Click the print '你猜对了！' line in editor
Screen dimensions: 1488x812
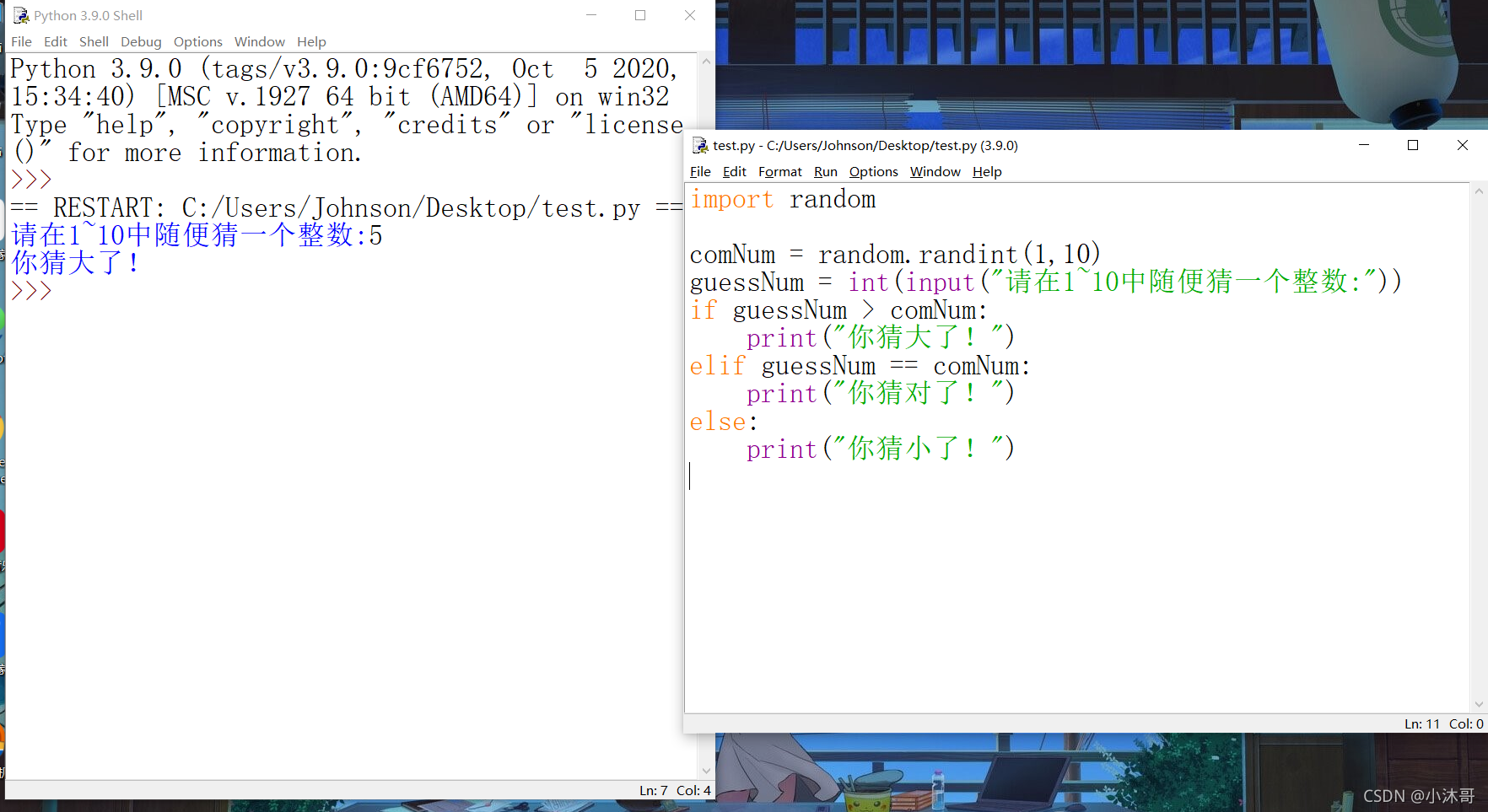pos(881,393)
